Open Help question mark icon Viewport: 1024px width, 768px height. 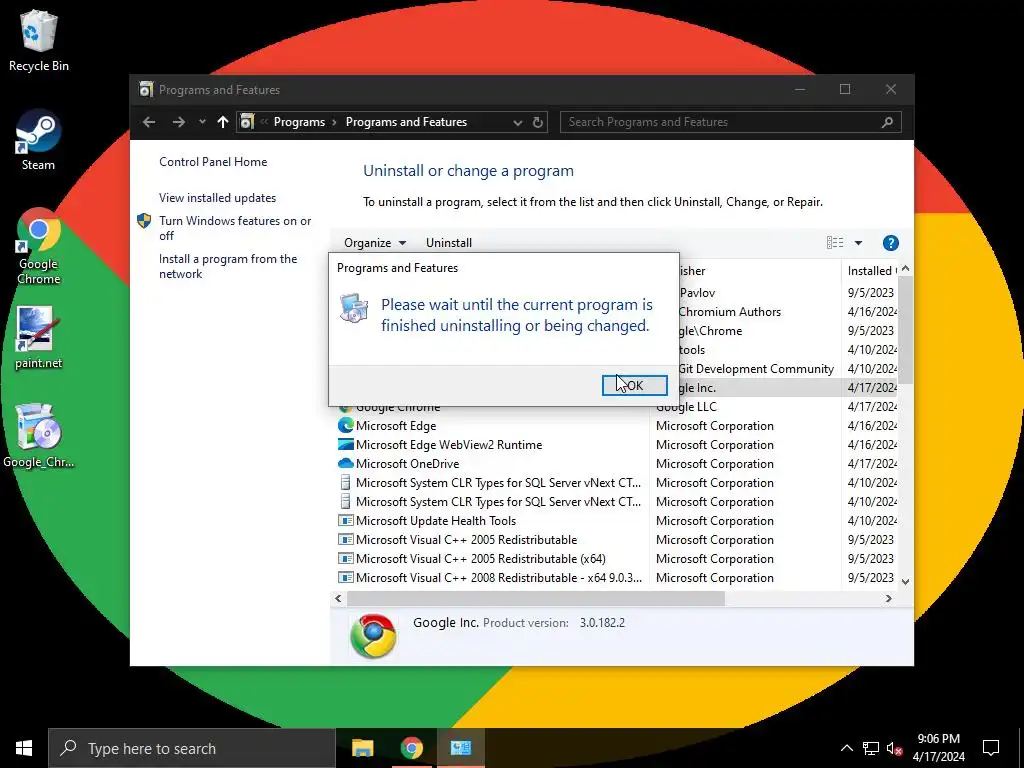[x=890, y=243]
